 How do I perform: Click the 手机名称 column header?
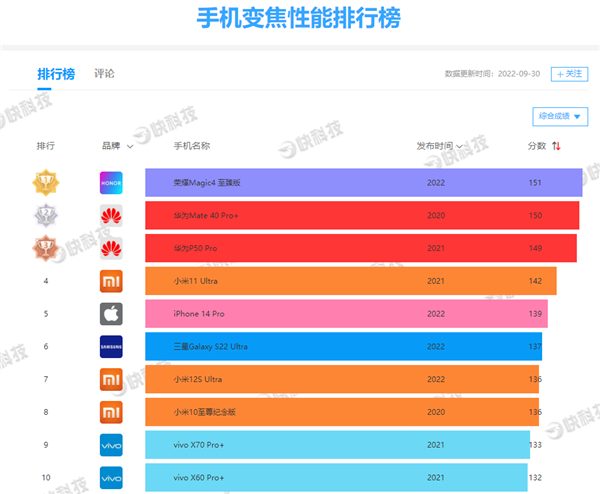tap(192, 146)
